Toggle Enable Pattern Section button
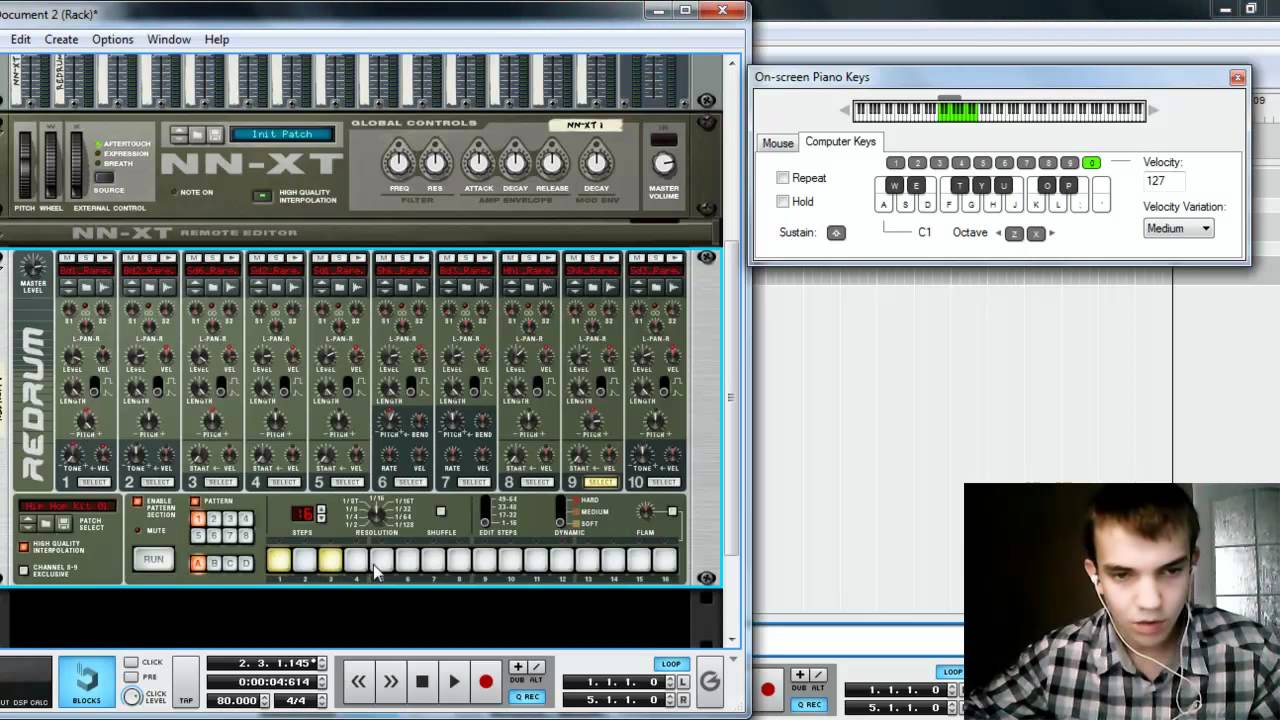Image resolution: width=1280 pixels, height=720 pixels. point(138,501)
